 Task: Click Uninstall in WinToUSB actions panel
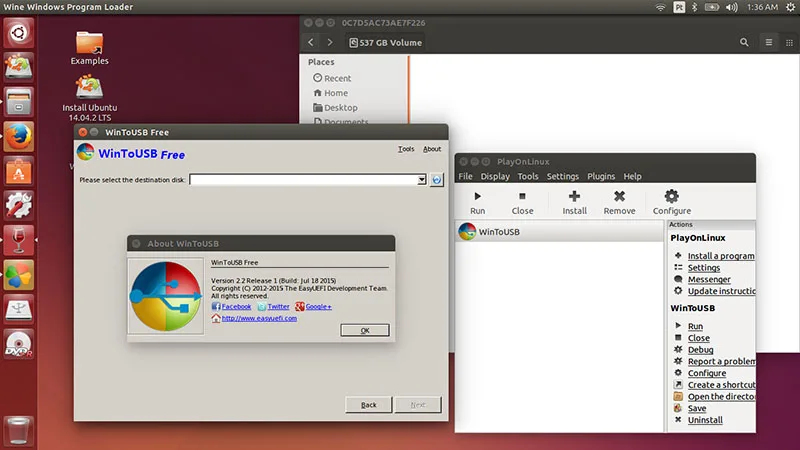[705, 420]
